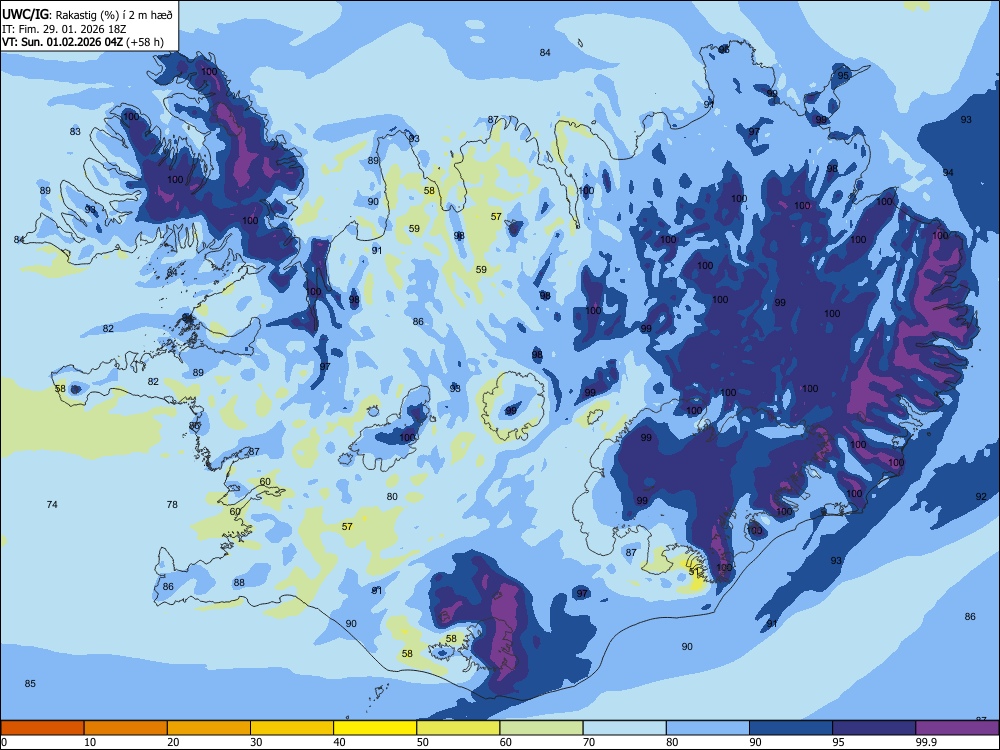This screenshot has height=750, width=1000.
Task: Click the legend tick label '0'
Action: 4,742
